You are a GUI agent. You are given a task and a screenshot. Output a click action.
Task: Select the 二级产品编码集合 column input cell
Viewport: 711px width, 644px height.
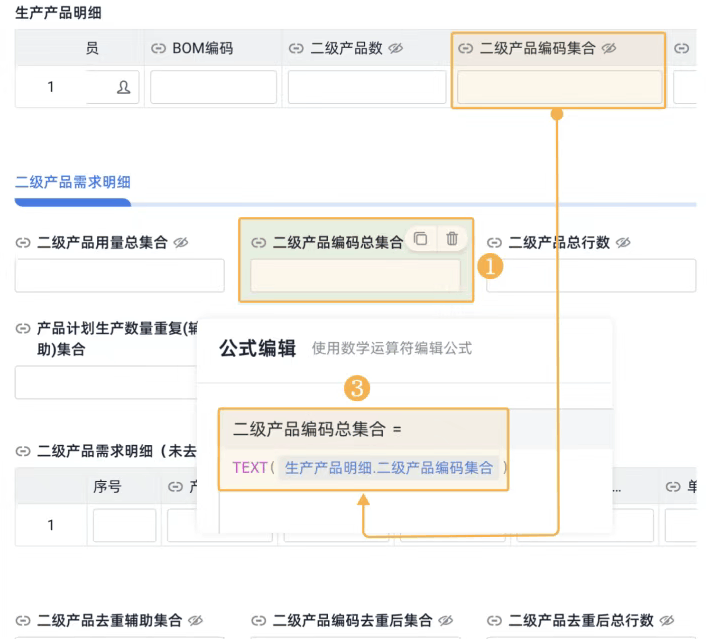point(559,88)
